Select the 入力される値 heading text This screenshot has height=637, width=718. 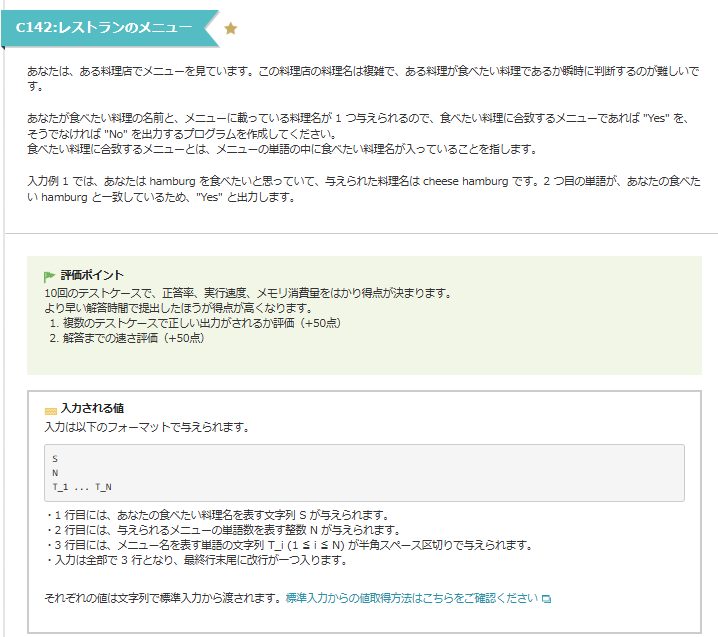pos(92,409)
